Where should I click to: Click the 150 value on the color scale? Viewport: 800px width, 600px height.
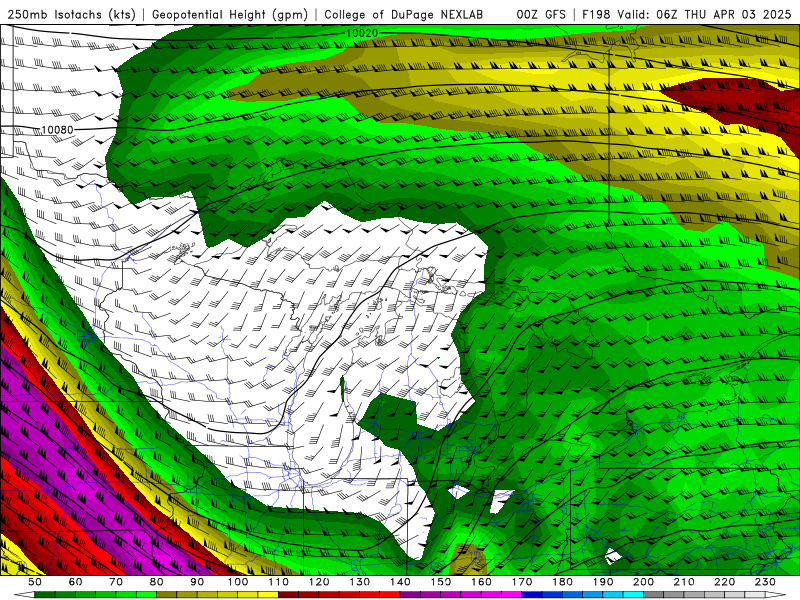[440, 582]
